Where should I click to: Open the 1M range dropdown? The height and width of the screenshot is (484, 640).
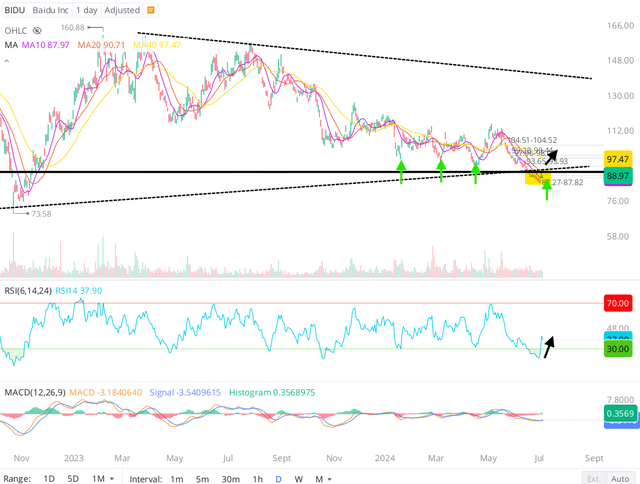(x=103, y=479)
